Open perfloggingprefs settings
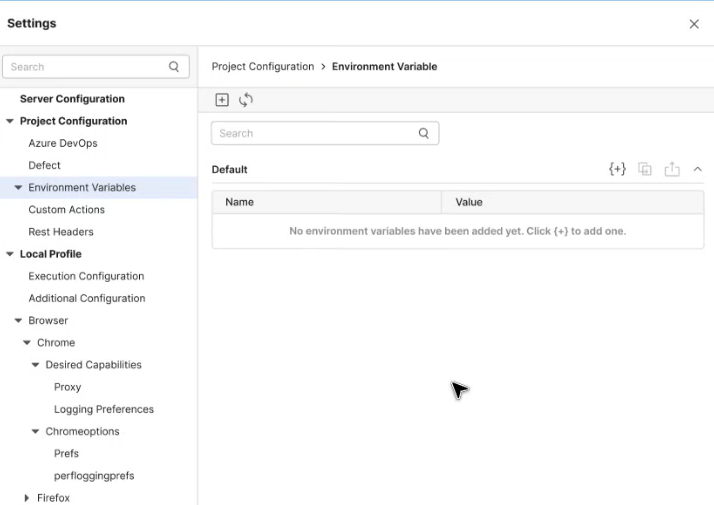 coord(94,476)
